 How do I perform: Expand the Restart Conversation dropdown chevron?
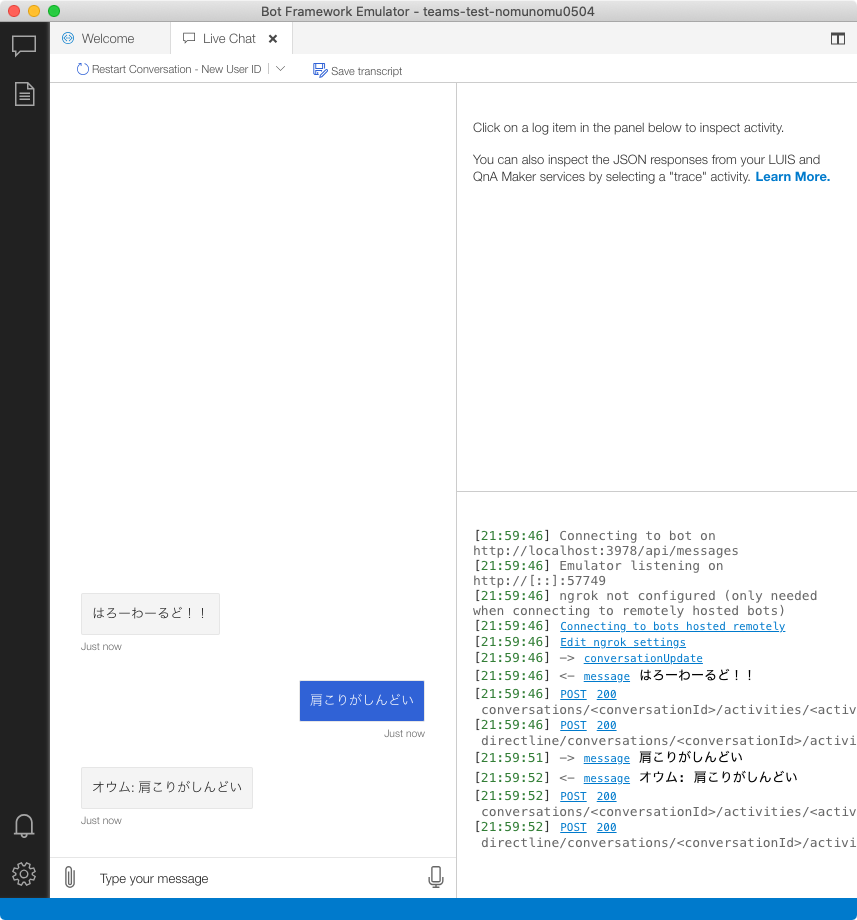click(281, 69)
